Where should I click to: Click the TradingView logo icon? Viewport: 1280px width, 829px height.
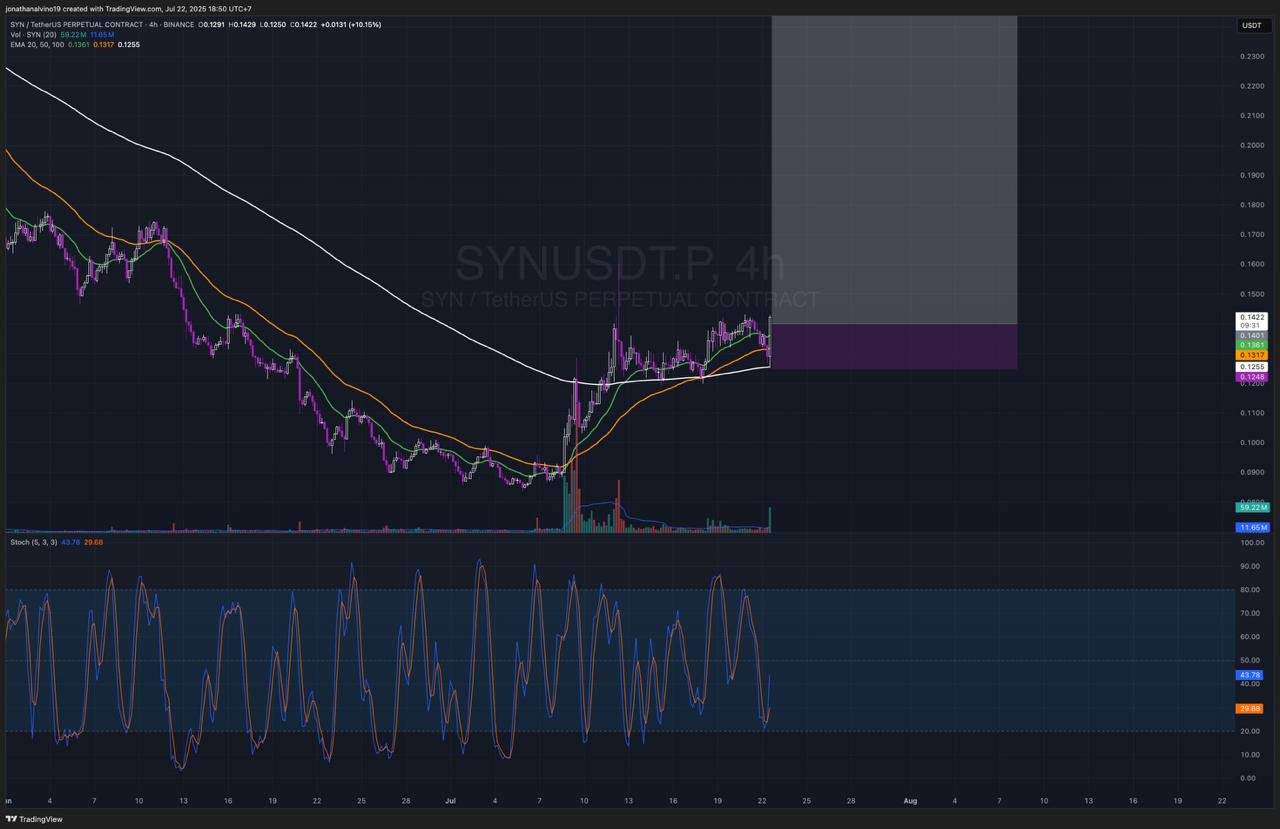click(x=14, y=819)
